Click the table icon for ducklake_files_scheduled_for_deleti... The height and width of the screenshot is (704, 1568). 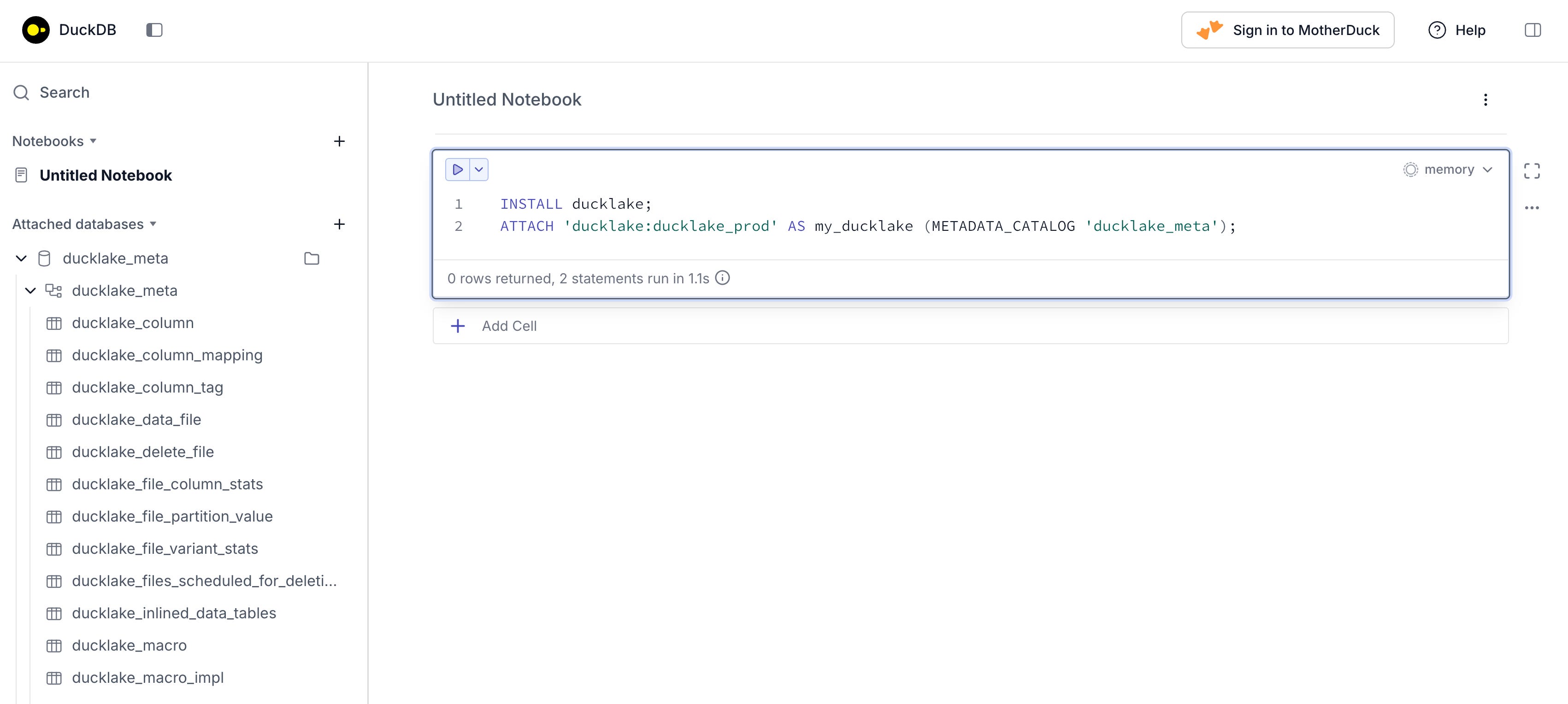[54, 581]
